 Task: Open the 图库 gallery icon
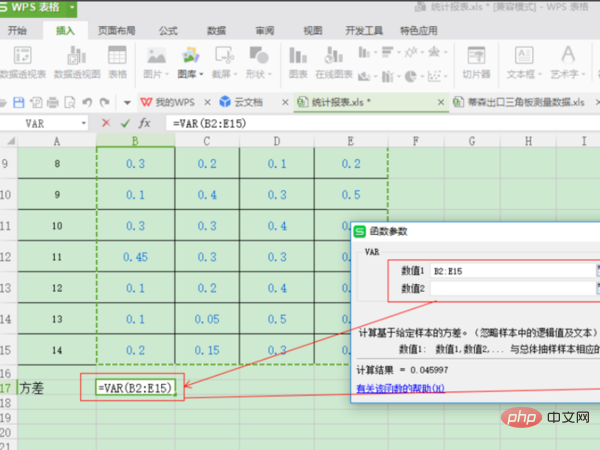(x=191, y=55)
